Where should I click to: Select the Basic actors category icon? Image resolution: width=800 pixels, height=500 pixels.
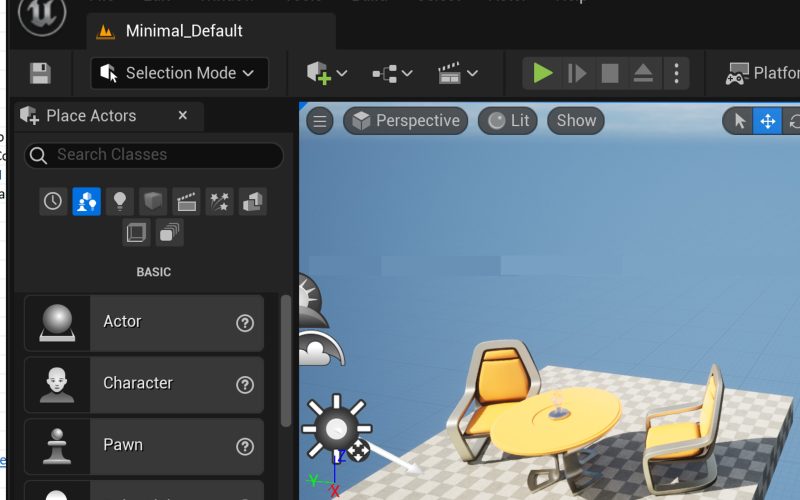[87, 201]
